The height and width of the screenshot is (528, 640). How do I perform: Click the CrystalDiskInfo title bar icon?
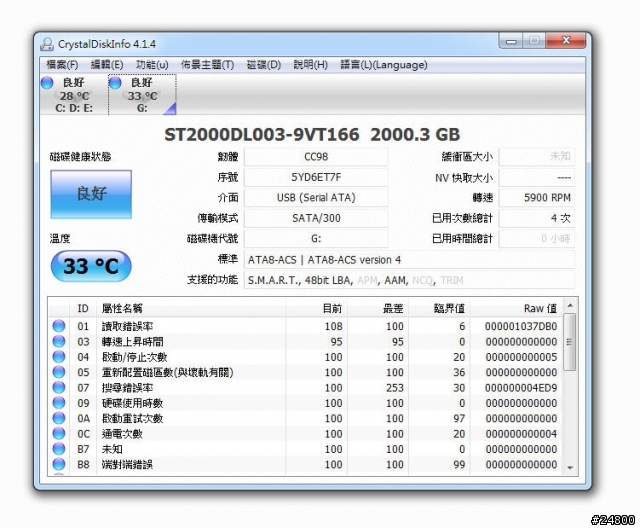(47, 44)
